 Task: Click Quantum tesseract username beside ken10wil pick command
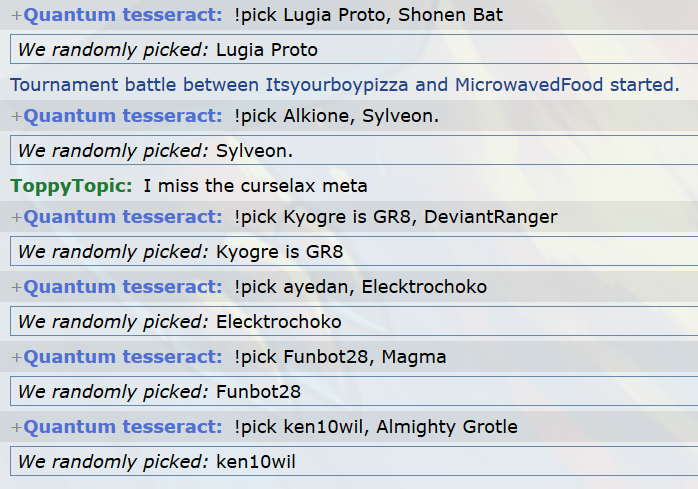[x=122, y=427]
